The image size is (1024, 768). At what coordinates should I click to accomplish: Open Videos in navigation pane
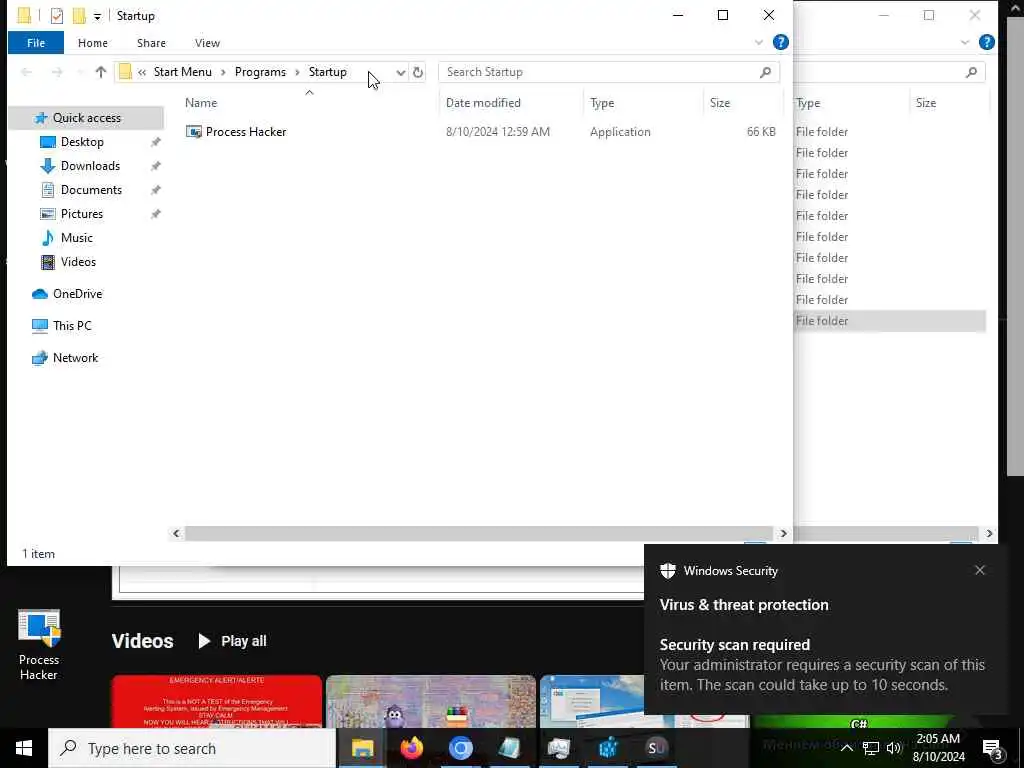tap(78, 262)
